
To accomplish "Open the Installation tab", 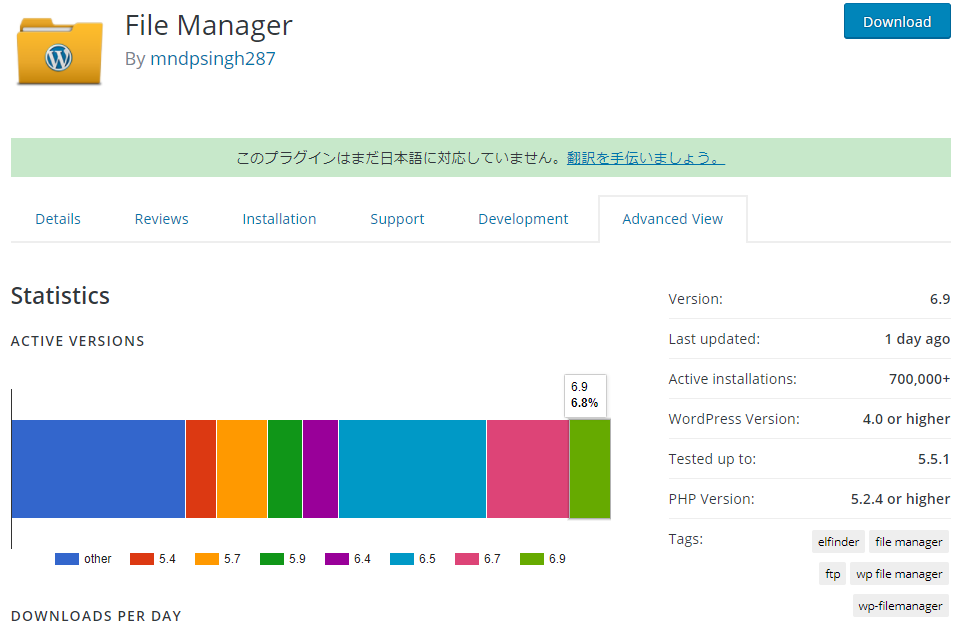I will (279, 219).
